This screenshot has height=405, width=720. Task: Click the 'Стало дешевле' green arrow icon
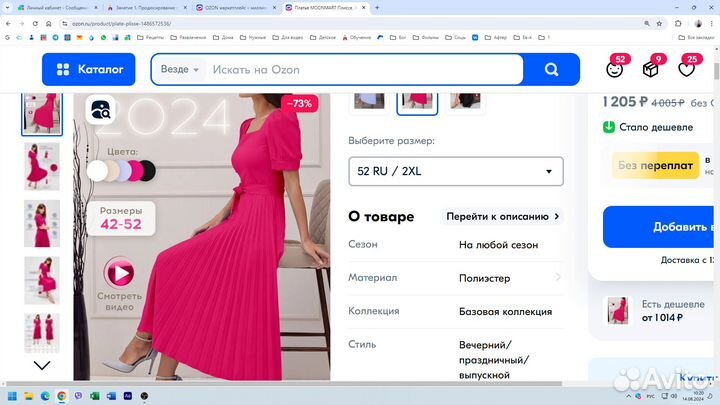[609, 127]
